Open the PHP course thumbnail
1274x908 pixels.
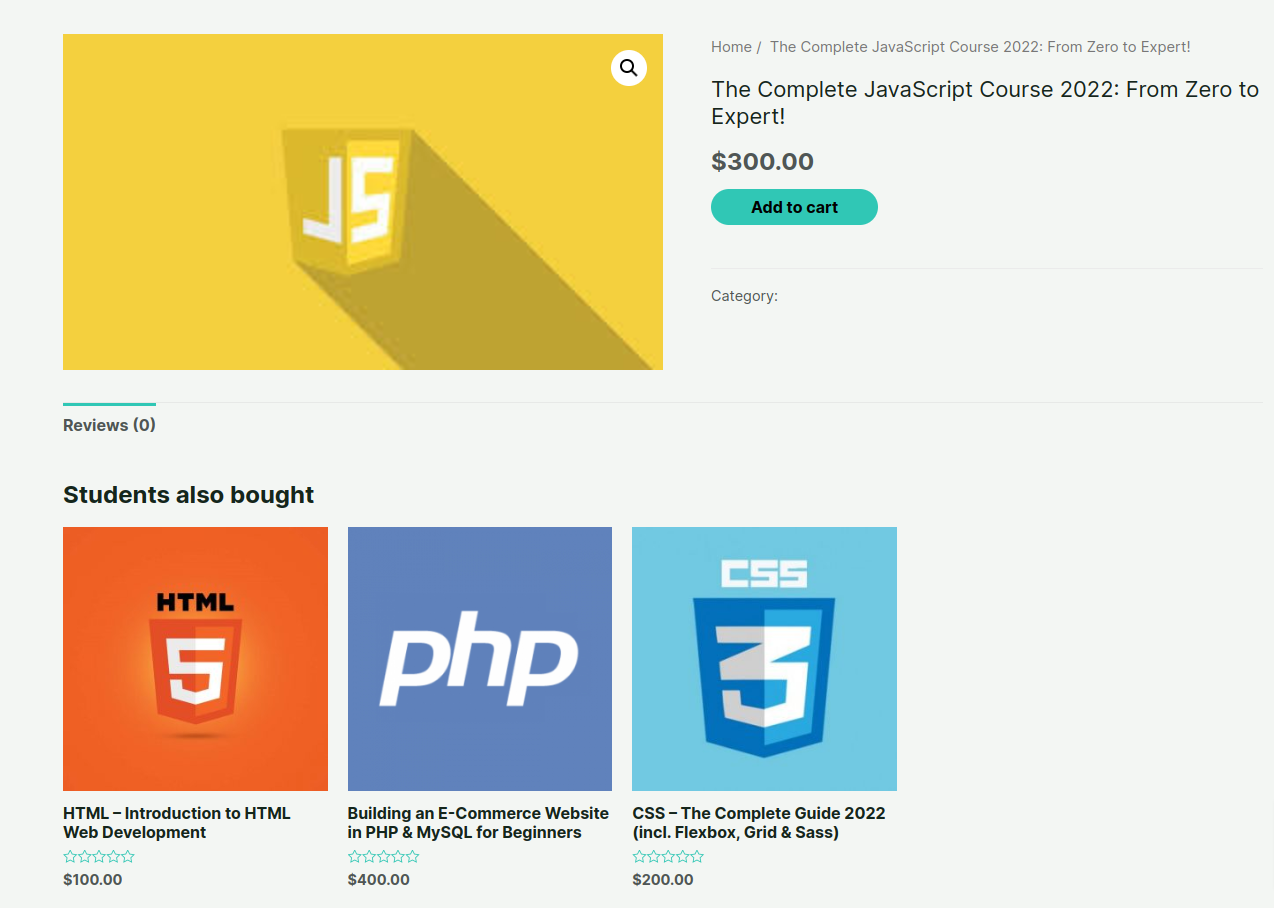pos(480,659)
